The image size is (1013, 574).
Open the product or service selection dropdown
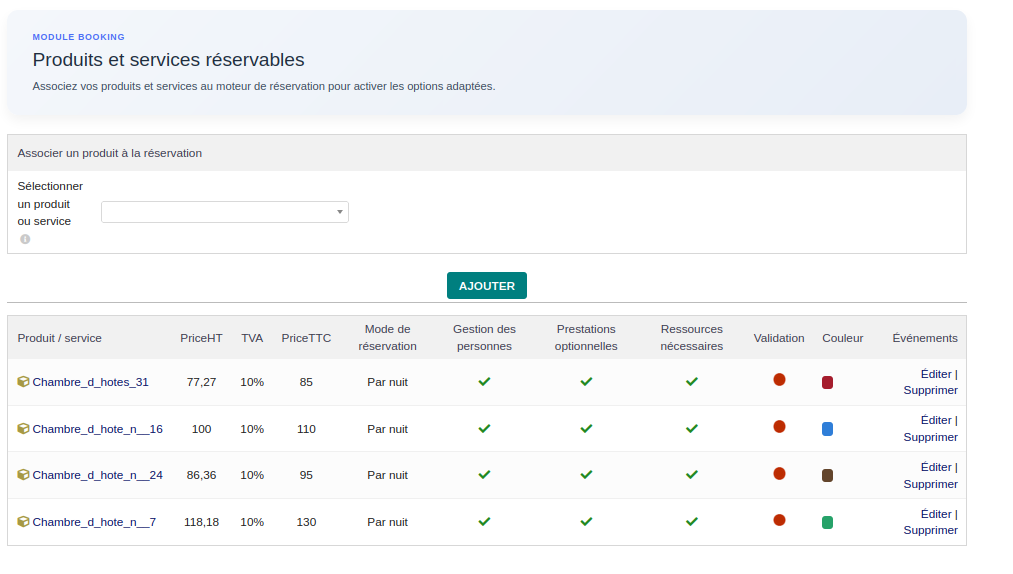point(224,212)
